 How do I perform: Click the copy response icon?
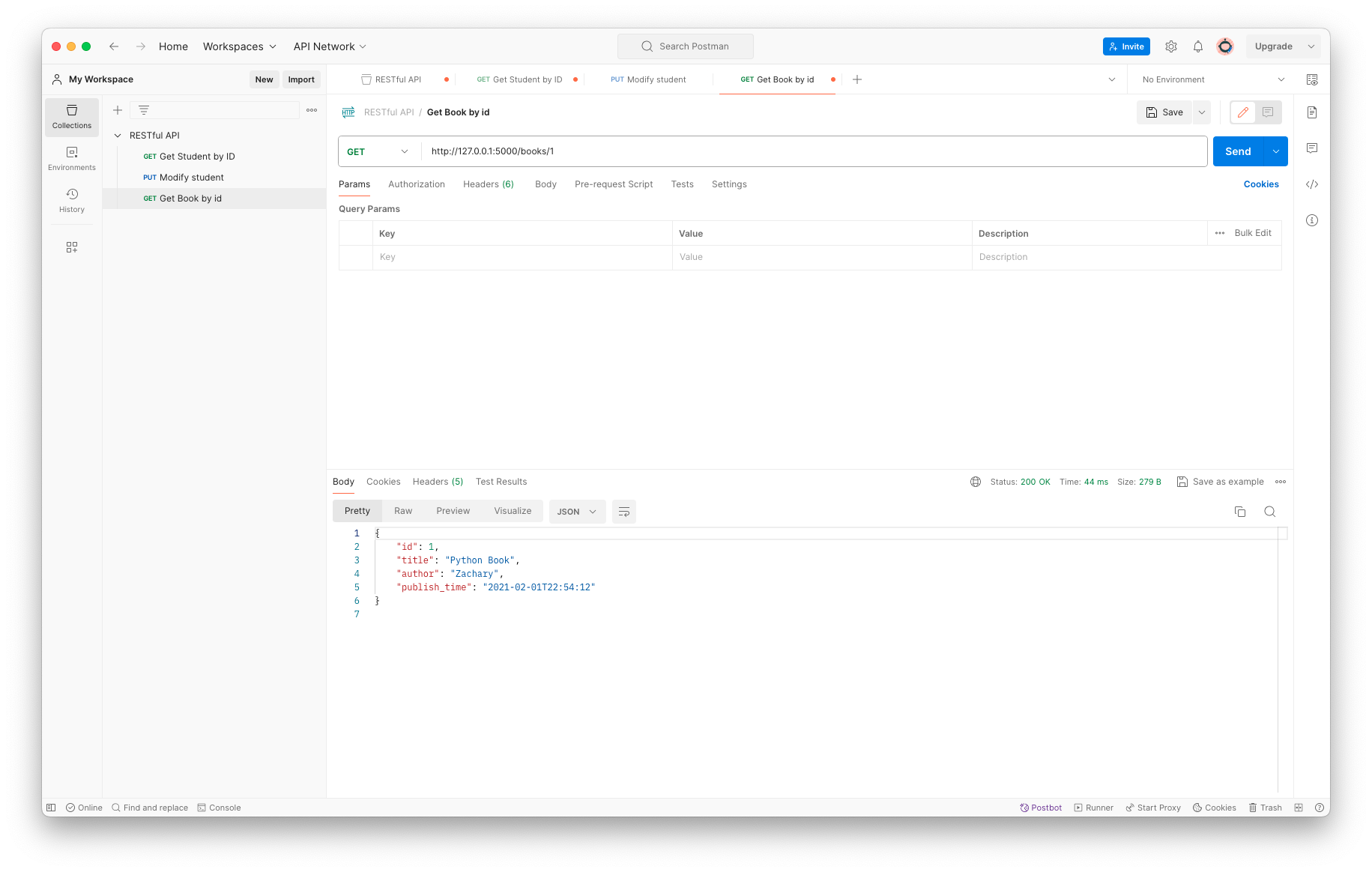tap(1240, 512)
